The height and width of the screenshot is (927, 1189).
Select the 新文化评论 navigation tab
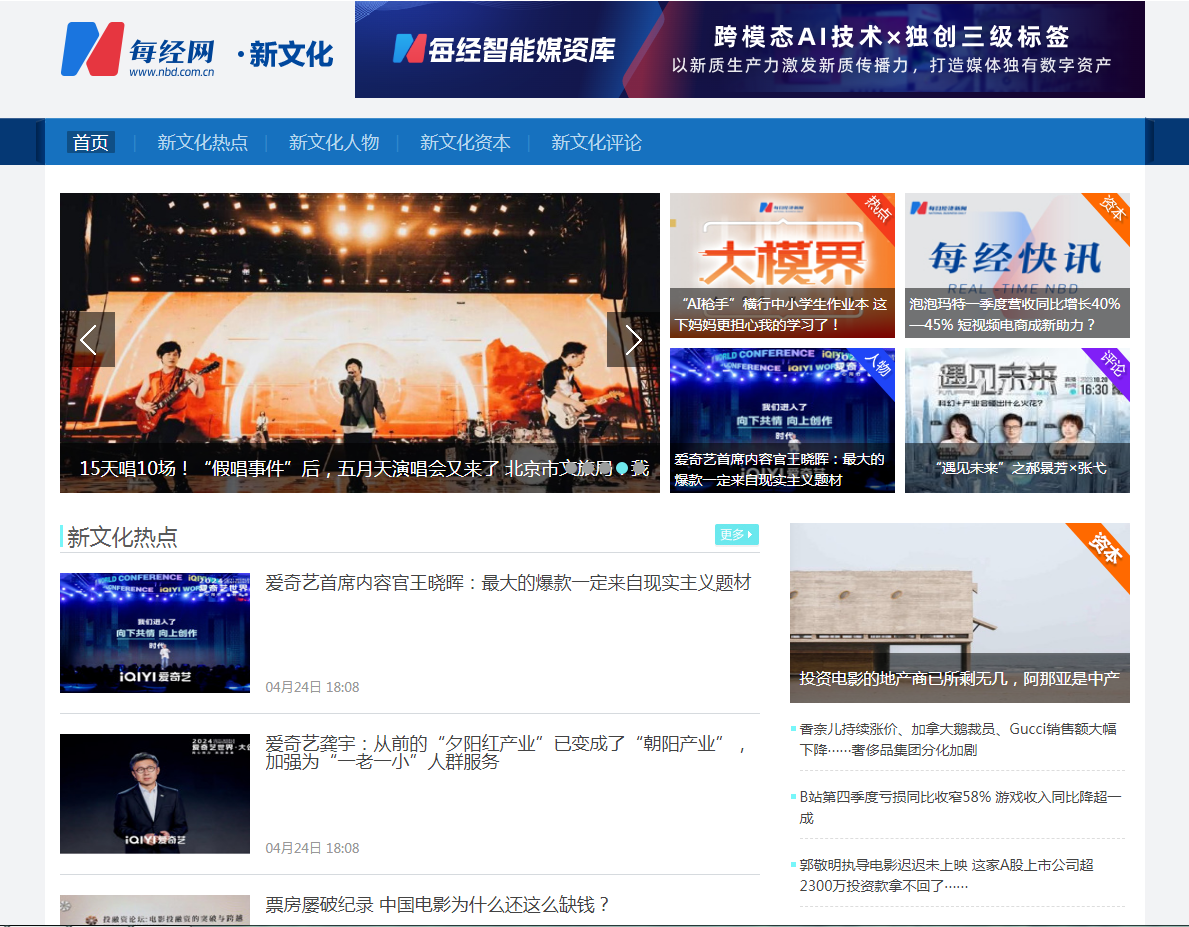point(596,142)
